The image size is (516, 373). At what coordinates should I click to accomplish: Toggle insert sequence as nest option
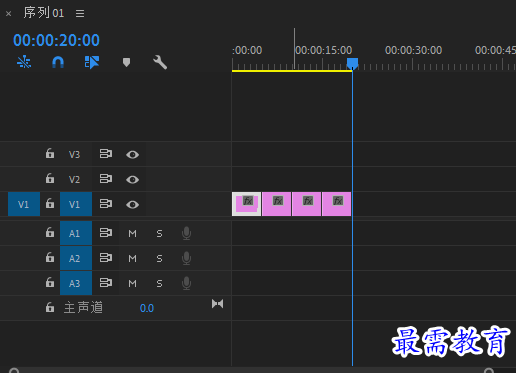click(24, 62)
